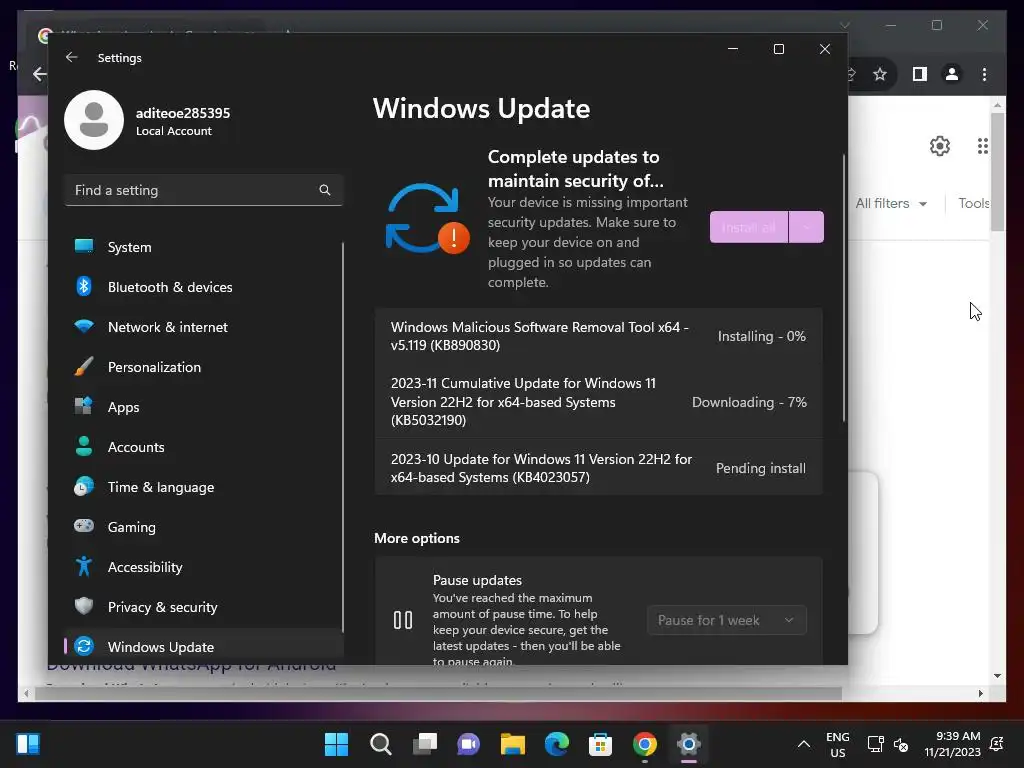The width and height of the screenshot is (1024, 768).
Task: Go to the Accessibility page
Action: (204, 567)
